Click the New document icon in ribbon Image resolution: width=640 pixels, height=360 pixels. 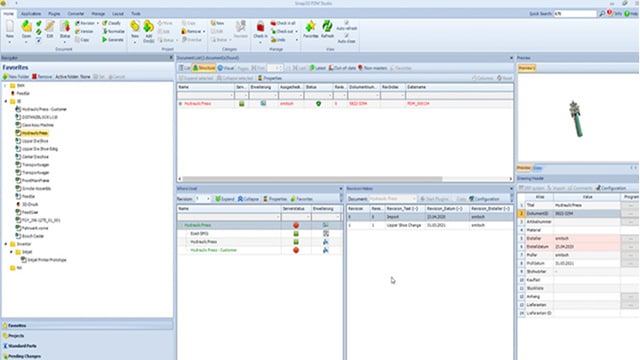pyautogui.click(x=10, y=27)
